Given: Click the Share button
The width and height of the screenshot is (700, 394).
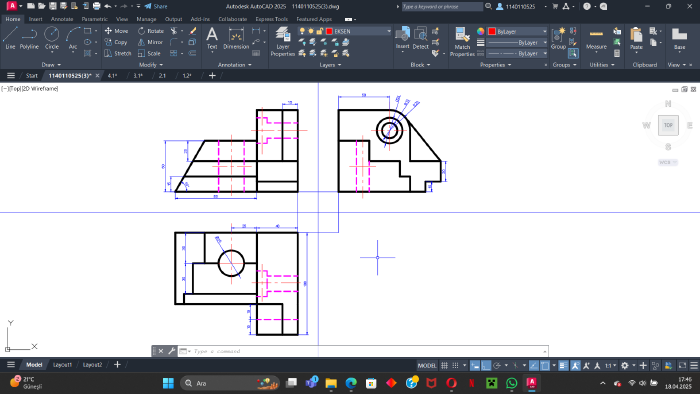Looking at the screenshot, I should pos(156,6).
